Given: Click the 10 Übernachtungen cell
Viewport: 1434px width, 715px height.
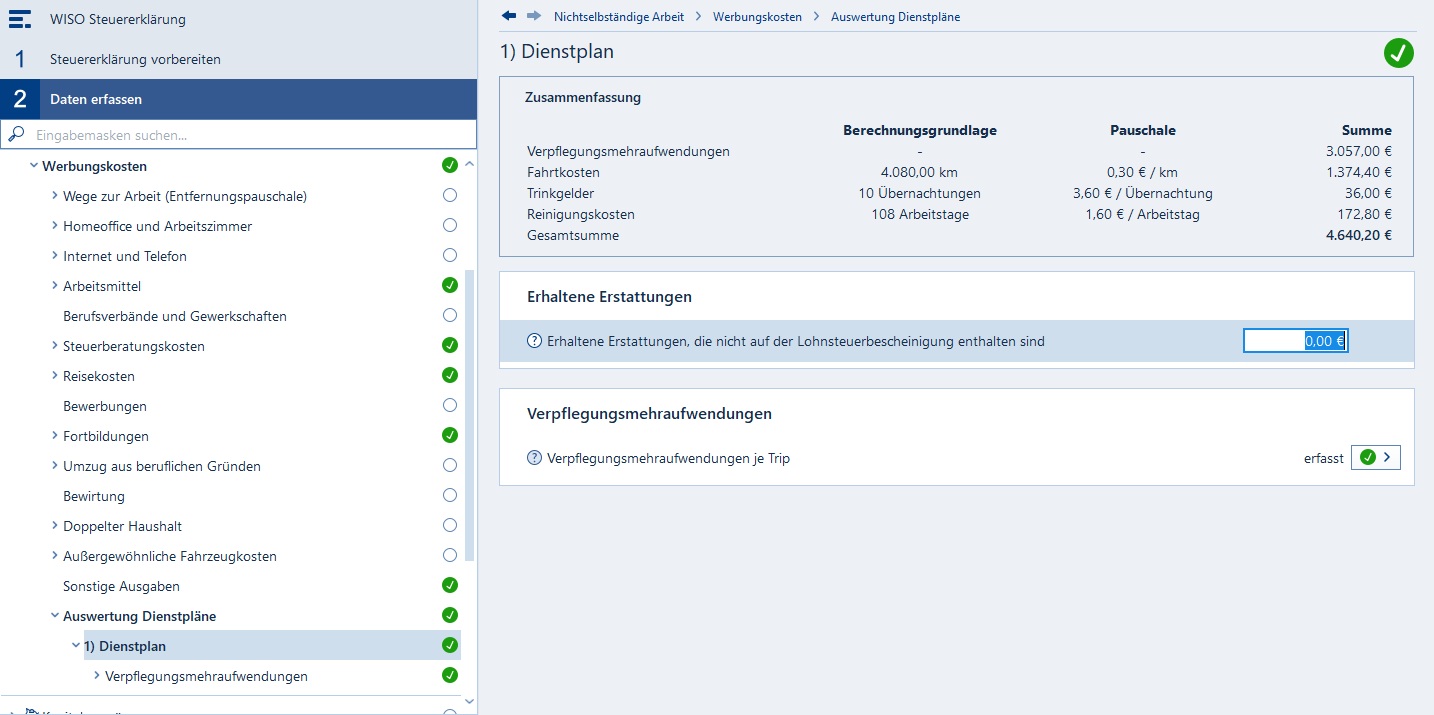Looking at the screenshot, I should (919, 194).
